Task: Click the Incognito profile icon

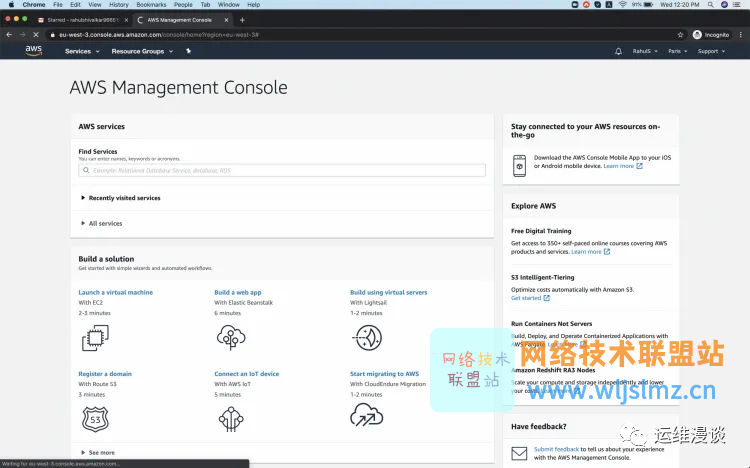Action: point(697,34)
